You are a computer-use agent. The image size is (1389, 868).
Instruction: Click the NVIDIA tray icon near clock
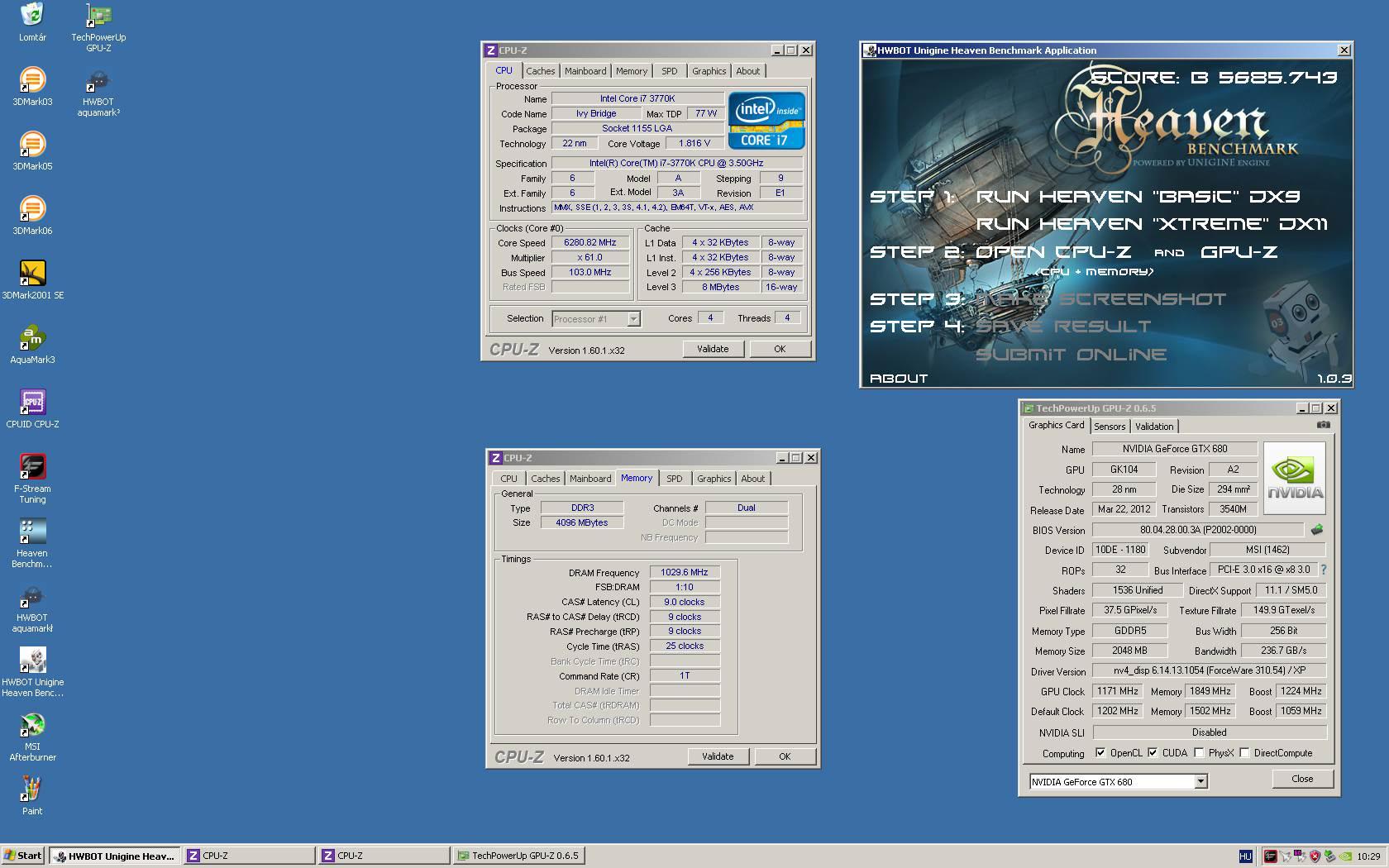point(1345,856)
